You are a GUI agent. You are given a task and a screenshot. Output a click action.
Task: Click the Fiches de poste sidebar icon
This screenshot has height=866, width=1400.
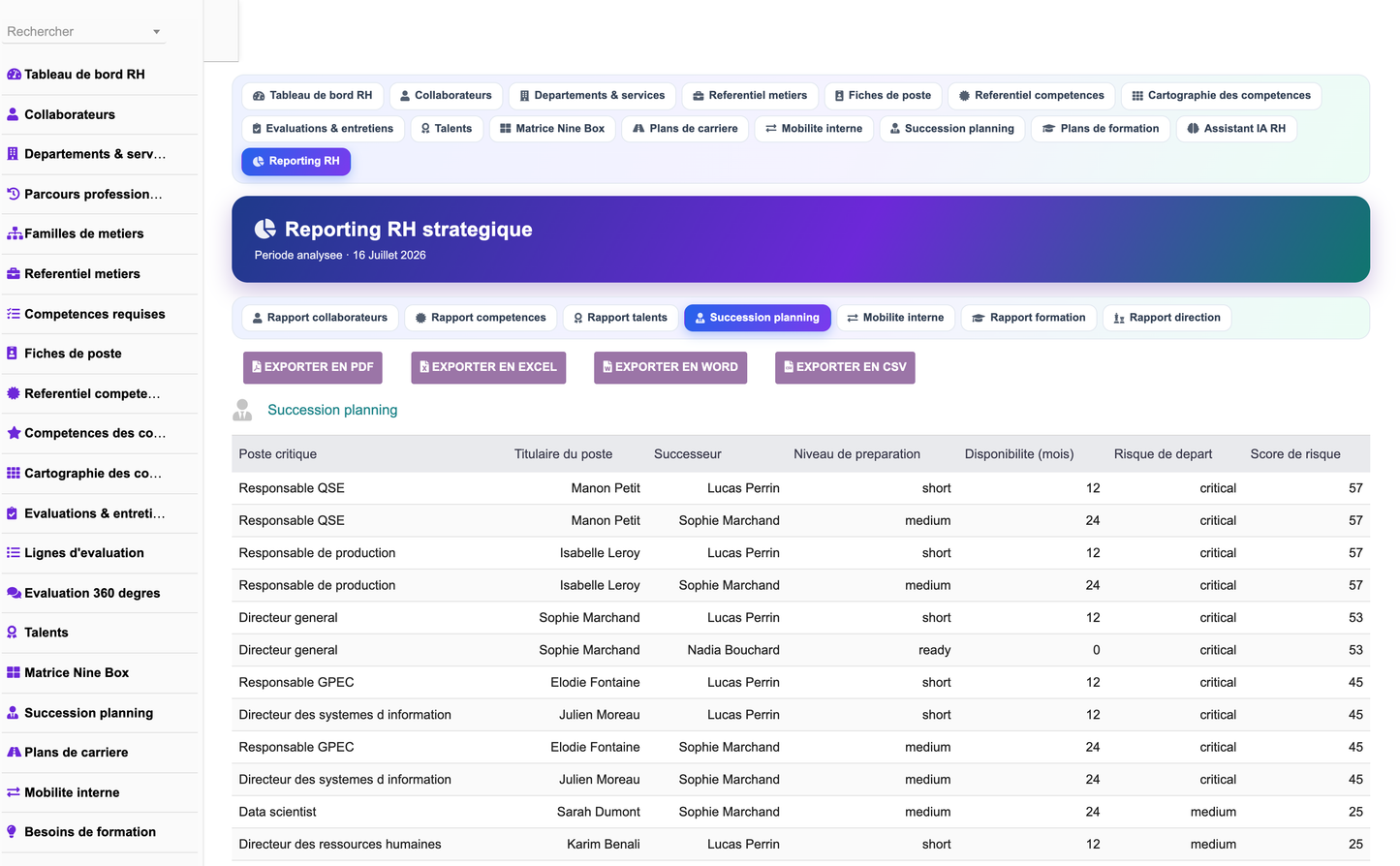(x=13, y=354)
